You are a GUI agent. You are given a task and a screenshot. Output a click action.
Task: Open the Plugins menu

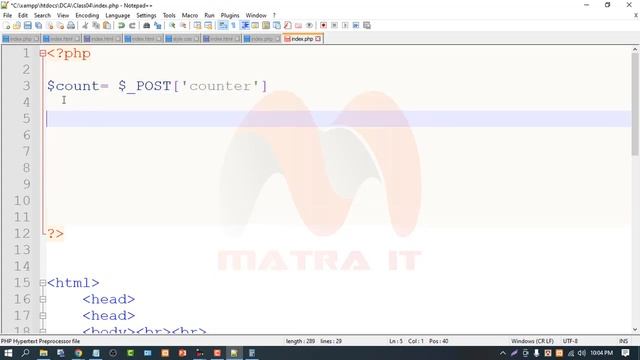click(230, 15)
